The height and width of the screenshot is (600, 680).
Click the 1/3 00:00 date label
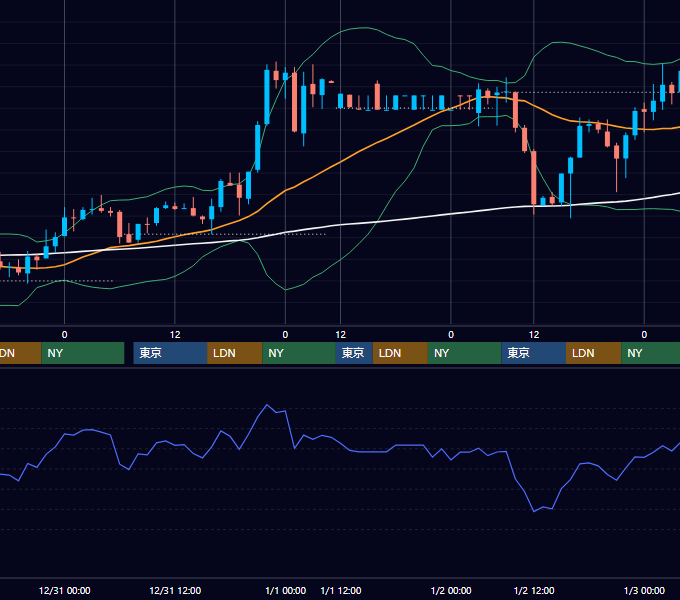(x=644, y=590)
